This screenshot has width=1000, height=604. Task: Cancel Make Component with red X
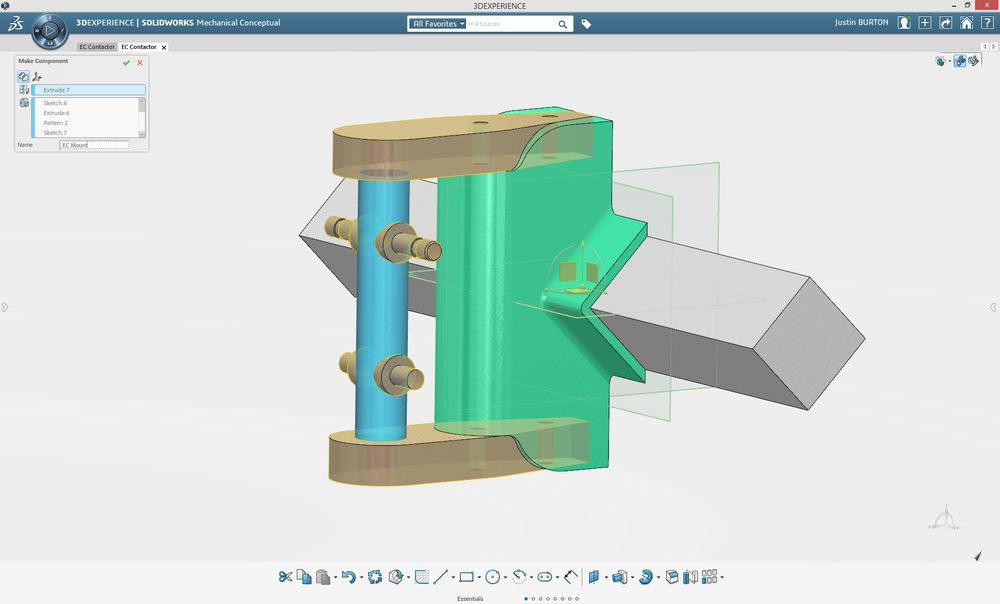click(x=140, y=62)
